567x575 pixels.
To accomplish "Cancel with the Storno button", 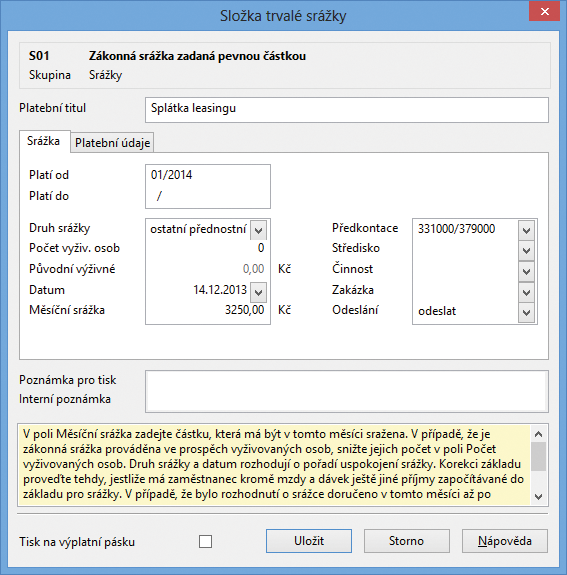I will (x=407, y=541).
